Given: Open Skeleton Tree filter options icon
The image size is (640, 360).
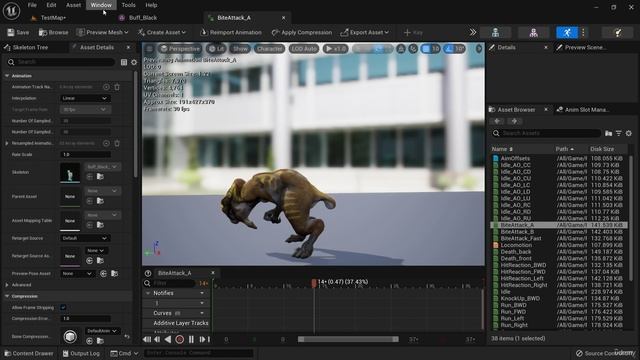Looking at the screenshot, I should [124, 62].
